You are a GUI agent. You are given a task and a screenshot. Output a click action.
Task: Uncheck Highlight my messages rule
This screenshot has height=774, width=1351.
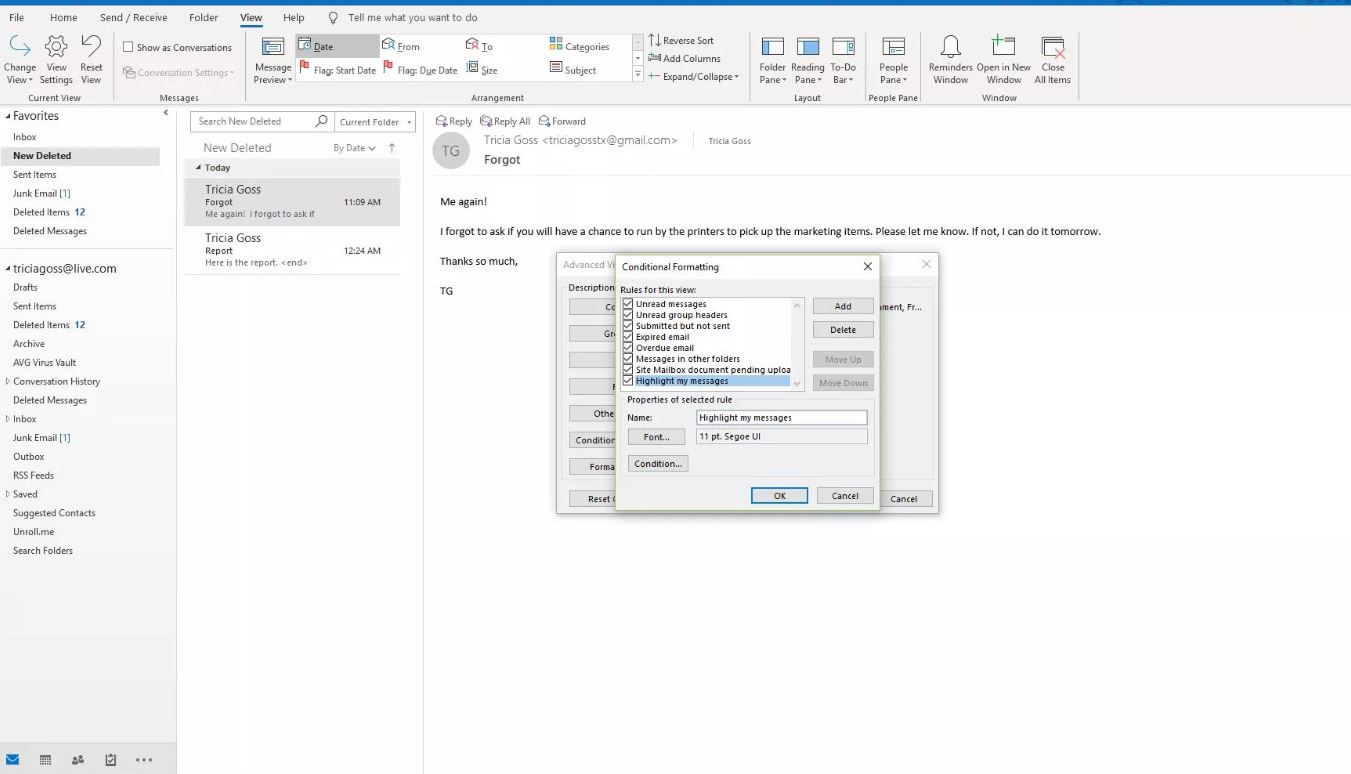pyautogui.click(x=628, y=381)
